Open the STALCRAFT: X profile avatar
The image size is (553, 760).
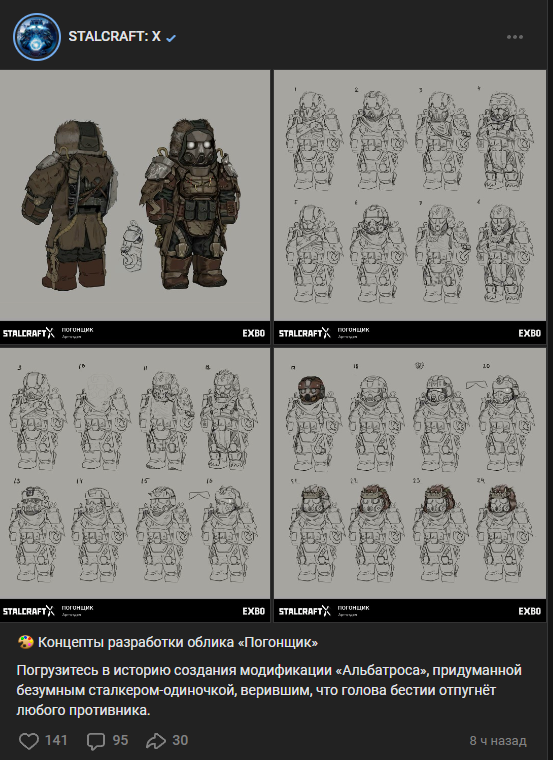[37, 37]
